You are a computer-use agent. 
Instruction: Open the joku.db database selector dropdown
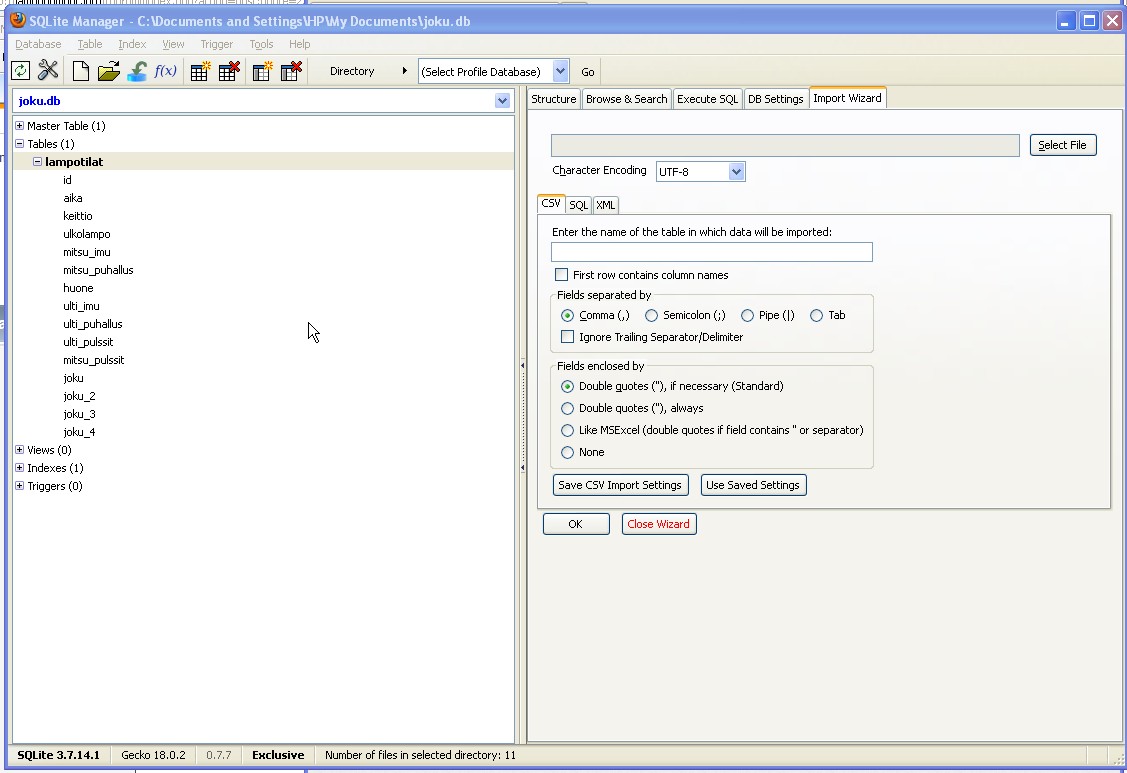502,101
